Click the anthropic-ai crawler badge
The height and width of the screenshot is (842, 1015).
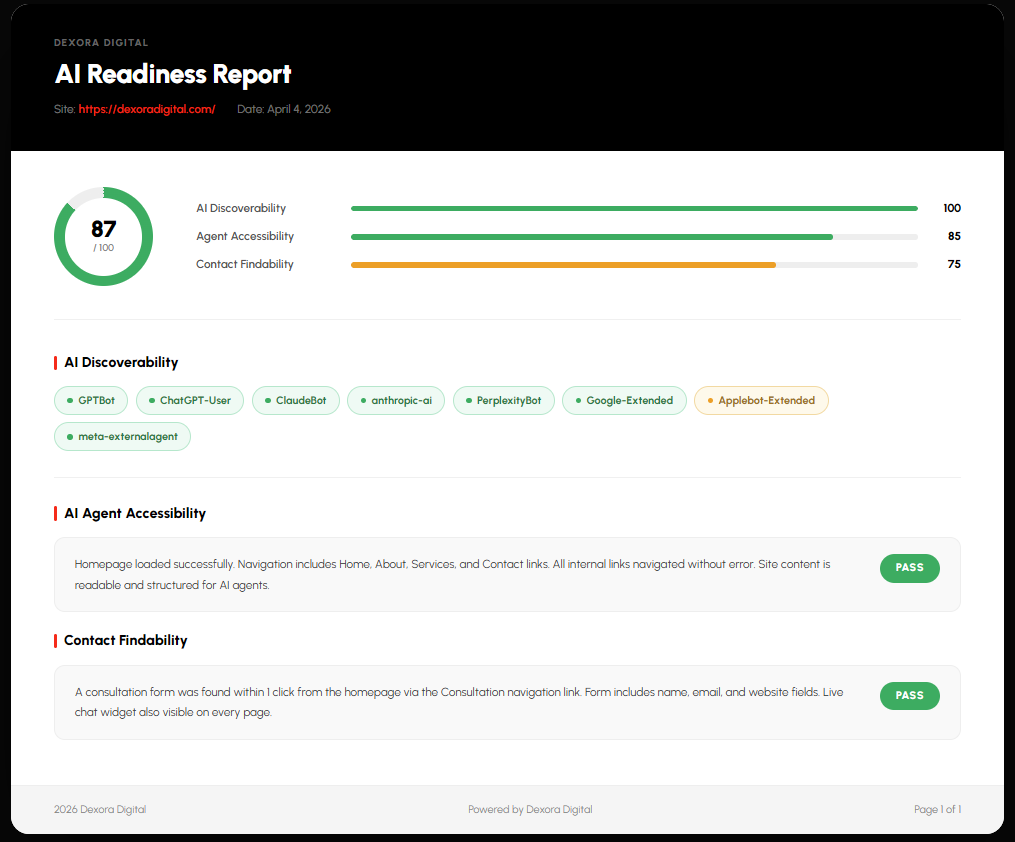(x=395, y=400)
